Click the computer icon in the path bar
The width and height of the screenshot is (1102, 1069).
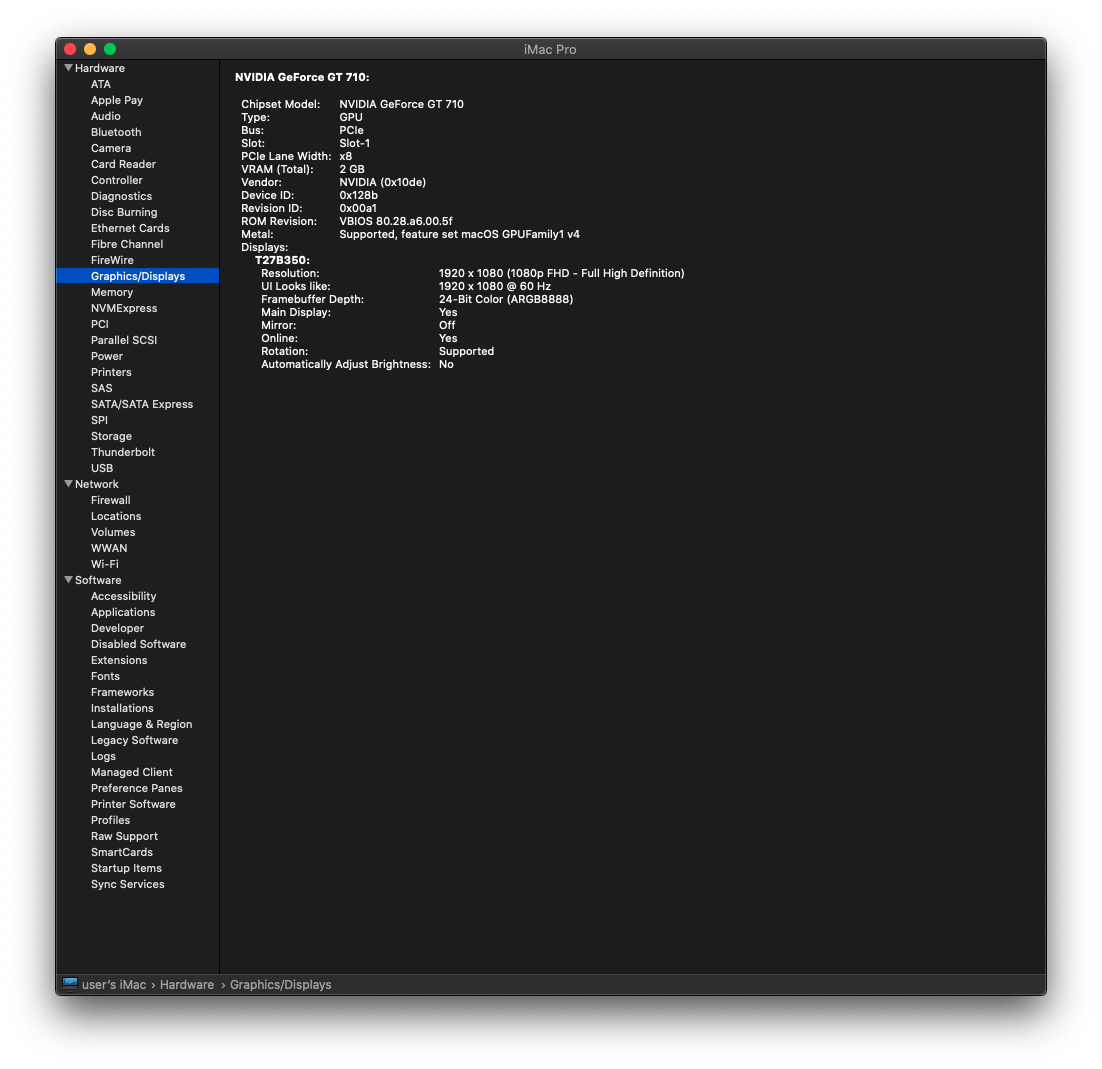(70, 984)
